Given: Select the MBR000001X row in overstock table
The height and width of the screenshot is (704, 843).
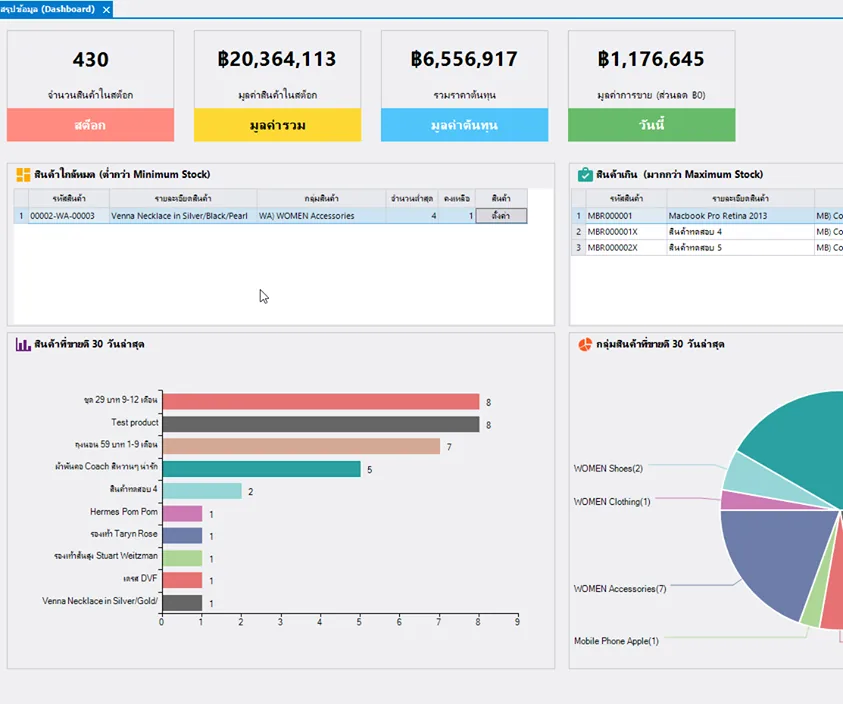Looking at the screenshot, I should point(707,231).
